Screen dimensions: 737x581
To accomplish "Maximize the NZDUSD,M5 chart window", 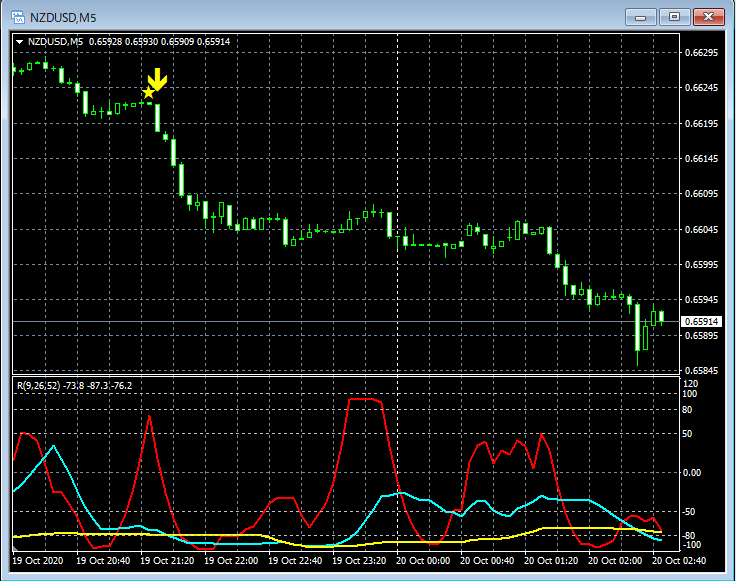I will 675,16.
